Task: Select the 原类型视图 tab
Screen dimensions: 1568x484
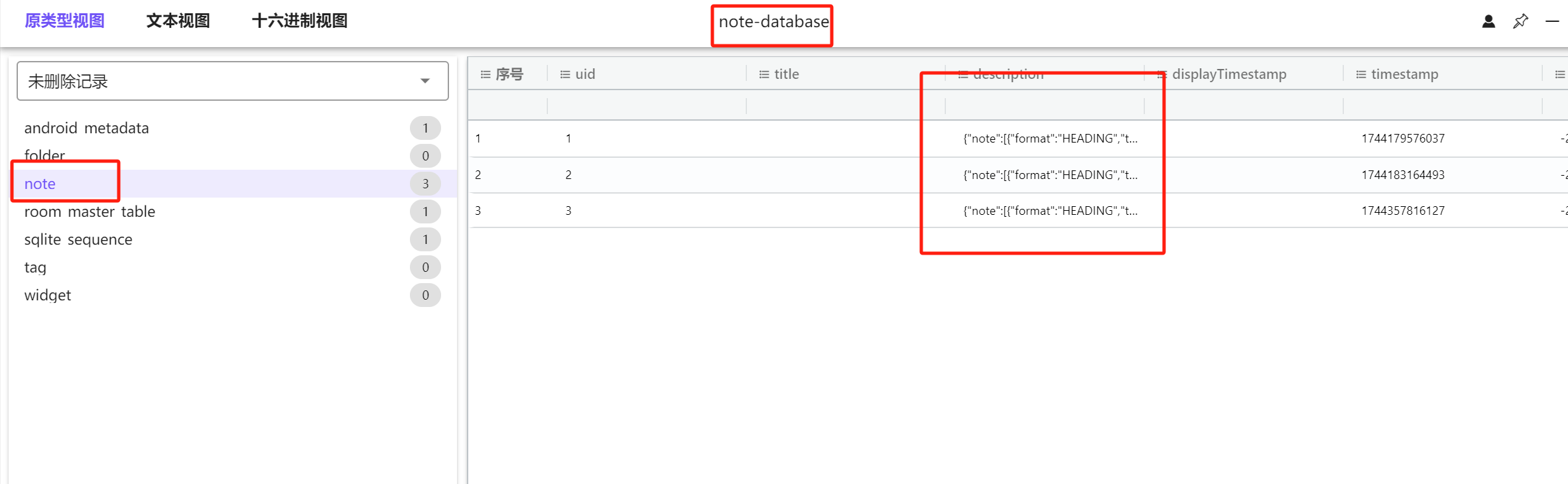Action: tap(64, 21)
